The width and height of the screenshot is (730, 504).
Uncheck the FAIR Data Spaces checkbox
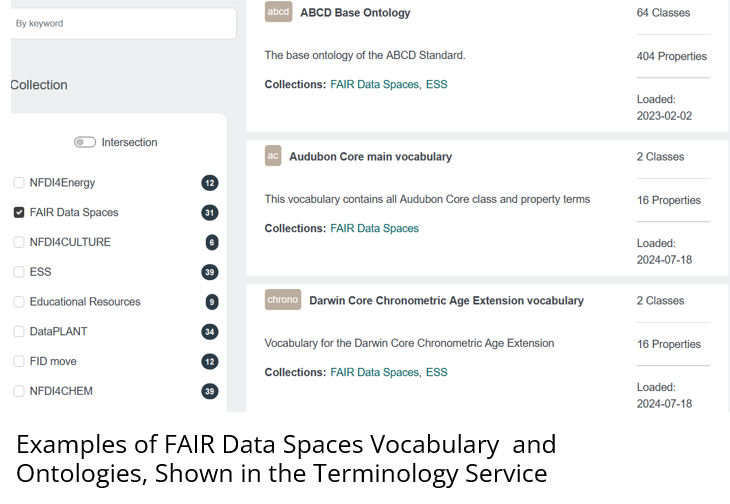[x=19, y=213]
